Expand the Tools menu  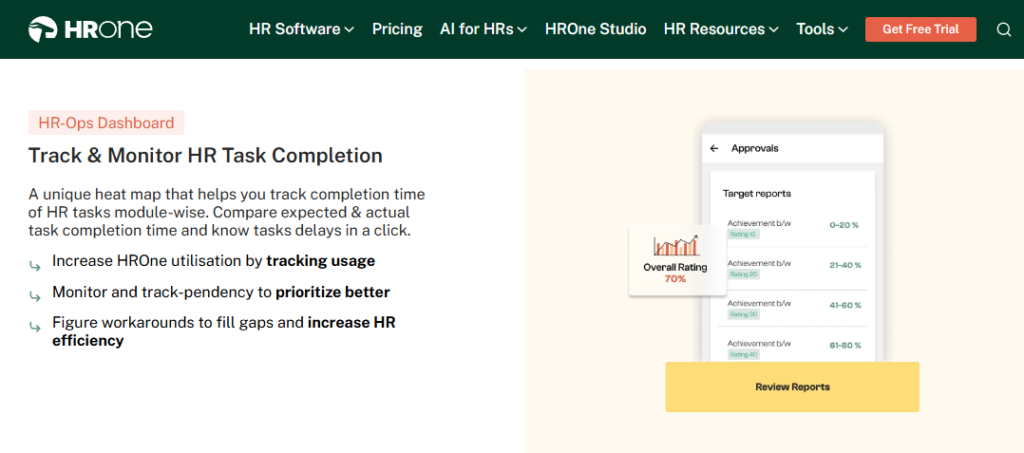(x=822, y=29)
